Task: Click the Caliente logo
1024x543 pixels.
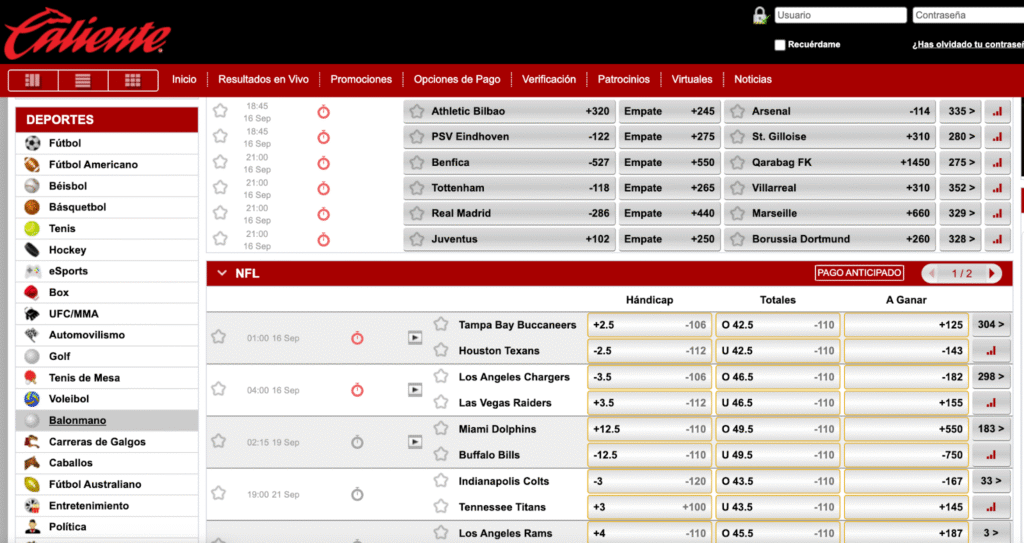Action: click(x=86, y=32)
